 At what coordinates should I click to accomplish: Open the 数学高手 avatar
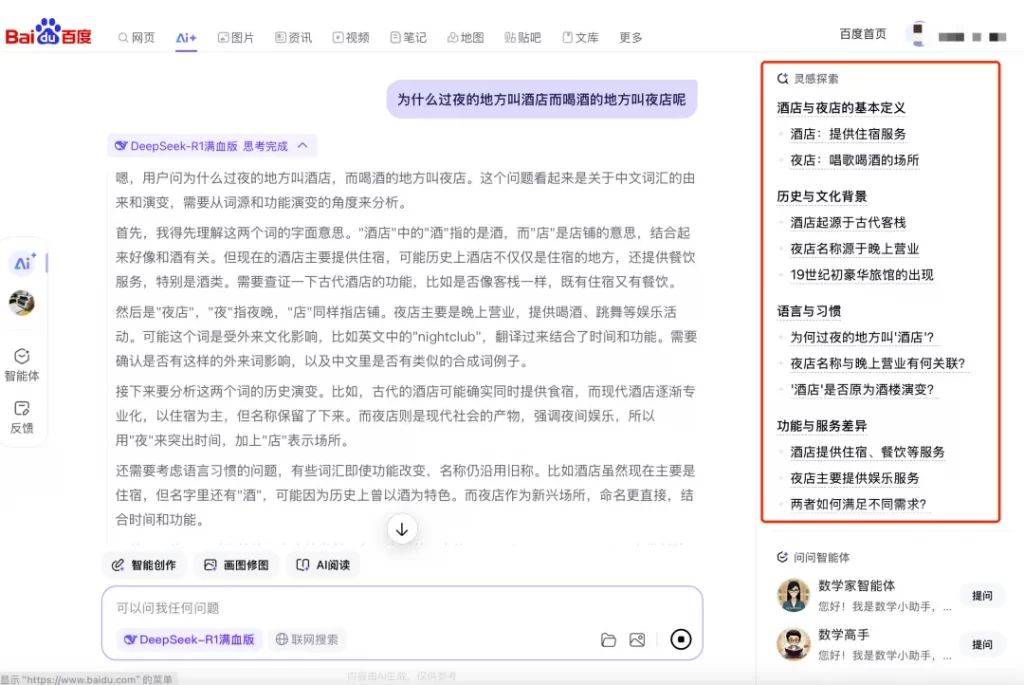(793, 644)
